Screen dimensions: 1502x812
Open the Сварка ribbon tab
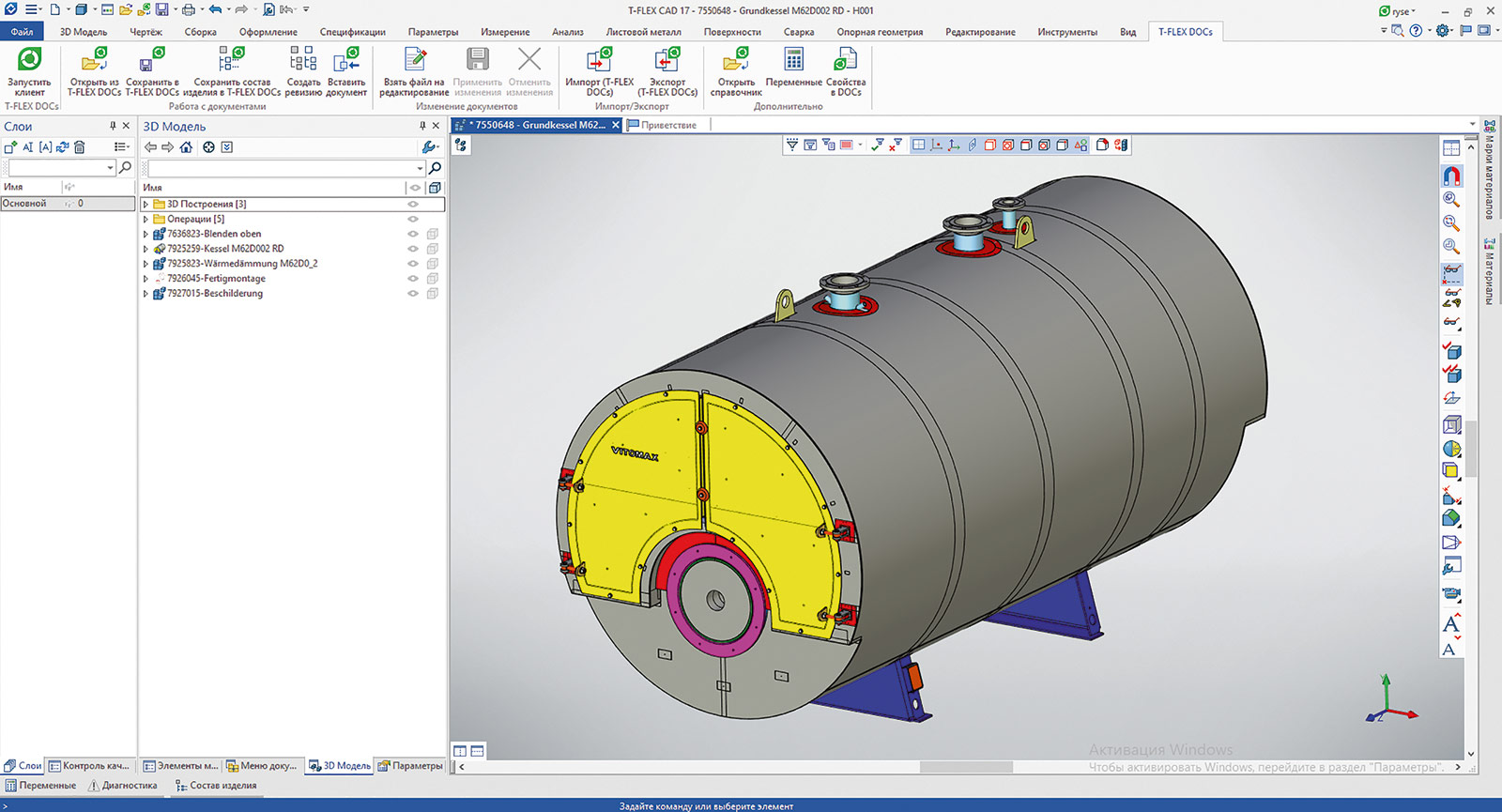point(799,32)
